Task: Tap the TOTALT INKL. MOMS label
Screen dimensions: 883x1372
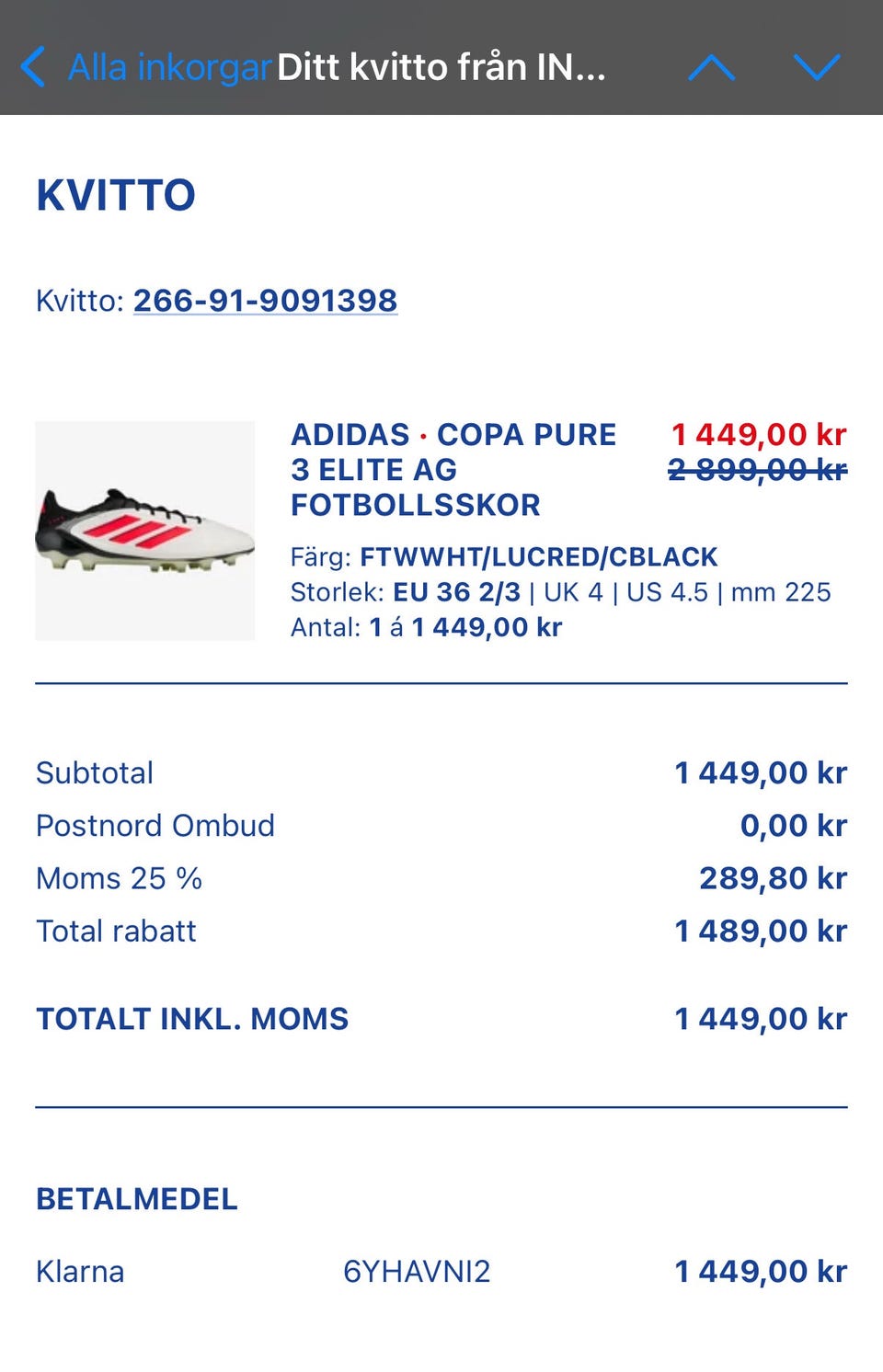Action: click(192, 1019)
